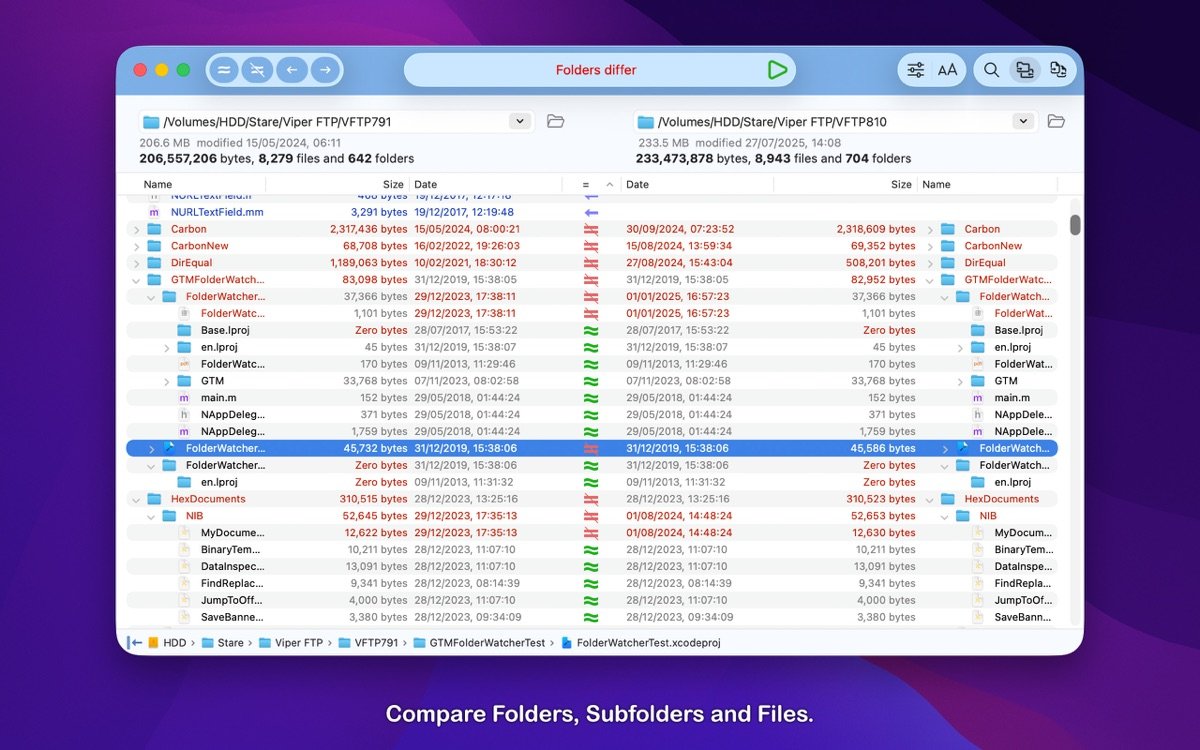Expand the left Carbon folder
1200x750 pixels.
tap(136, 230)
